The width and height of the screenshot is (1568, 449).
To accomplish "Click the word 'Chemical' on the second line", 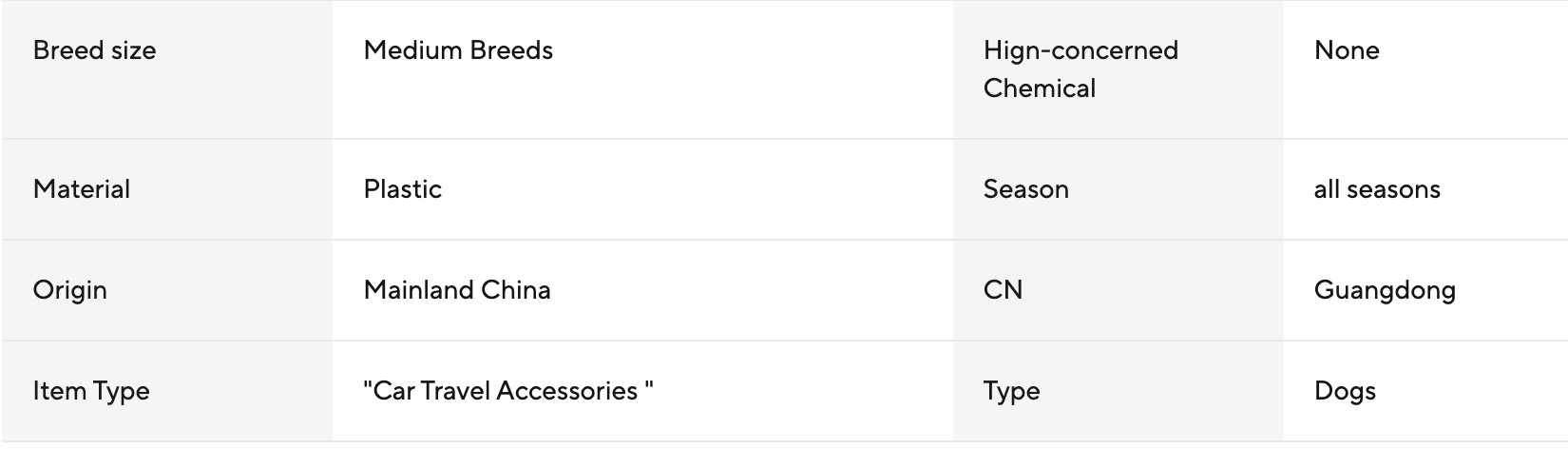I will click(x=1040, y=88).
